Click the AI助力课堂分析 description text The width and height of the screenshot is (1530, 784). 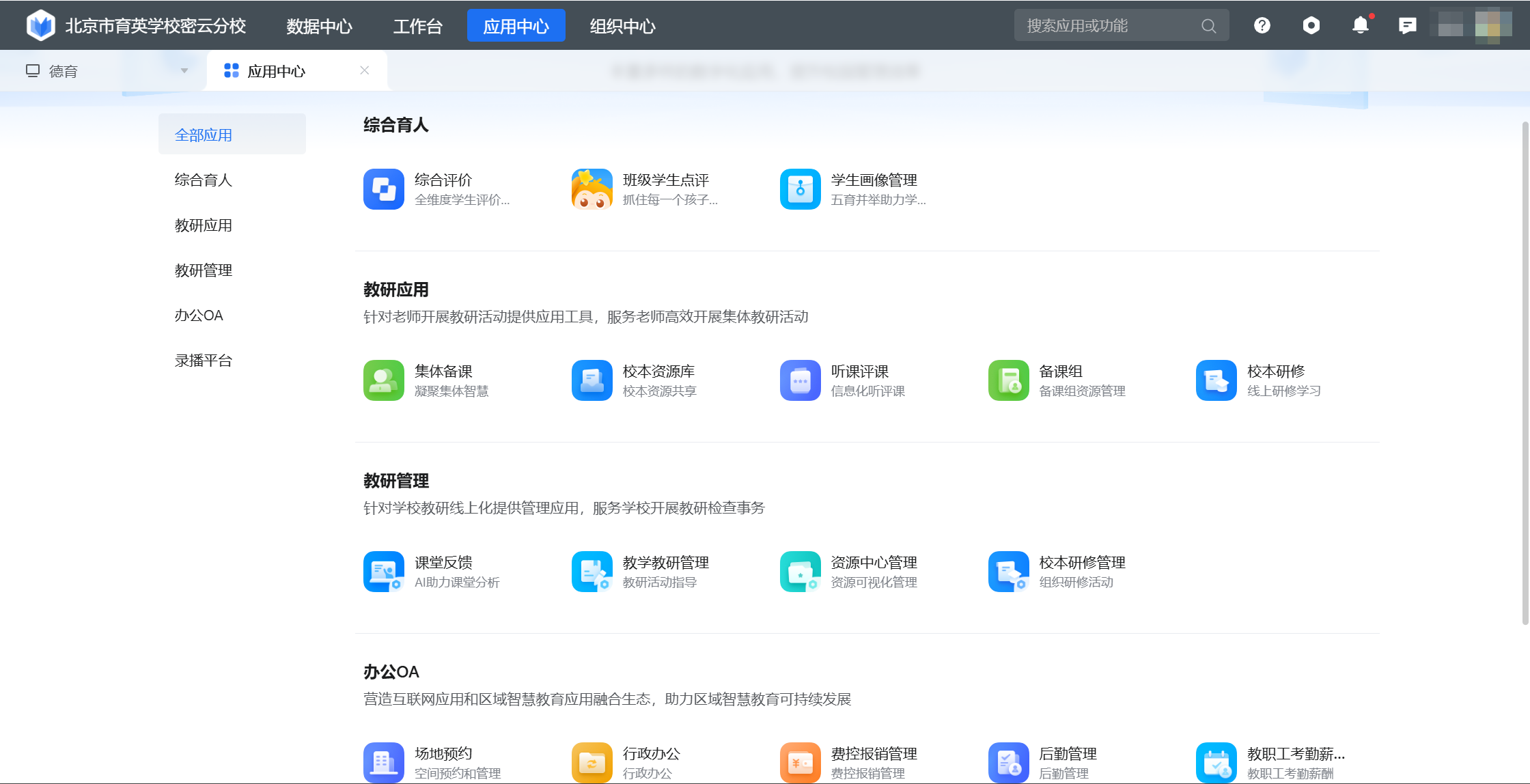457,582
